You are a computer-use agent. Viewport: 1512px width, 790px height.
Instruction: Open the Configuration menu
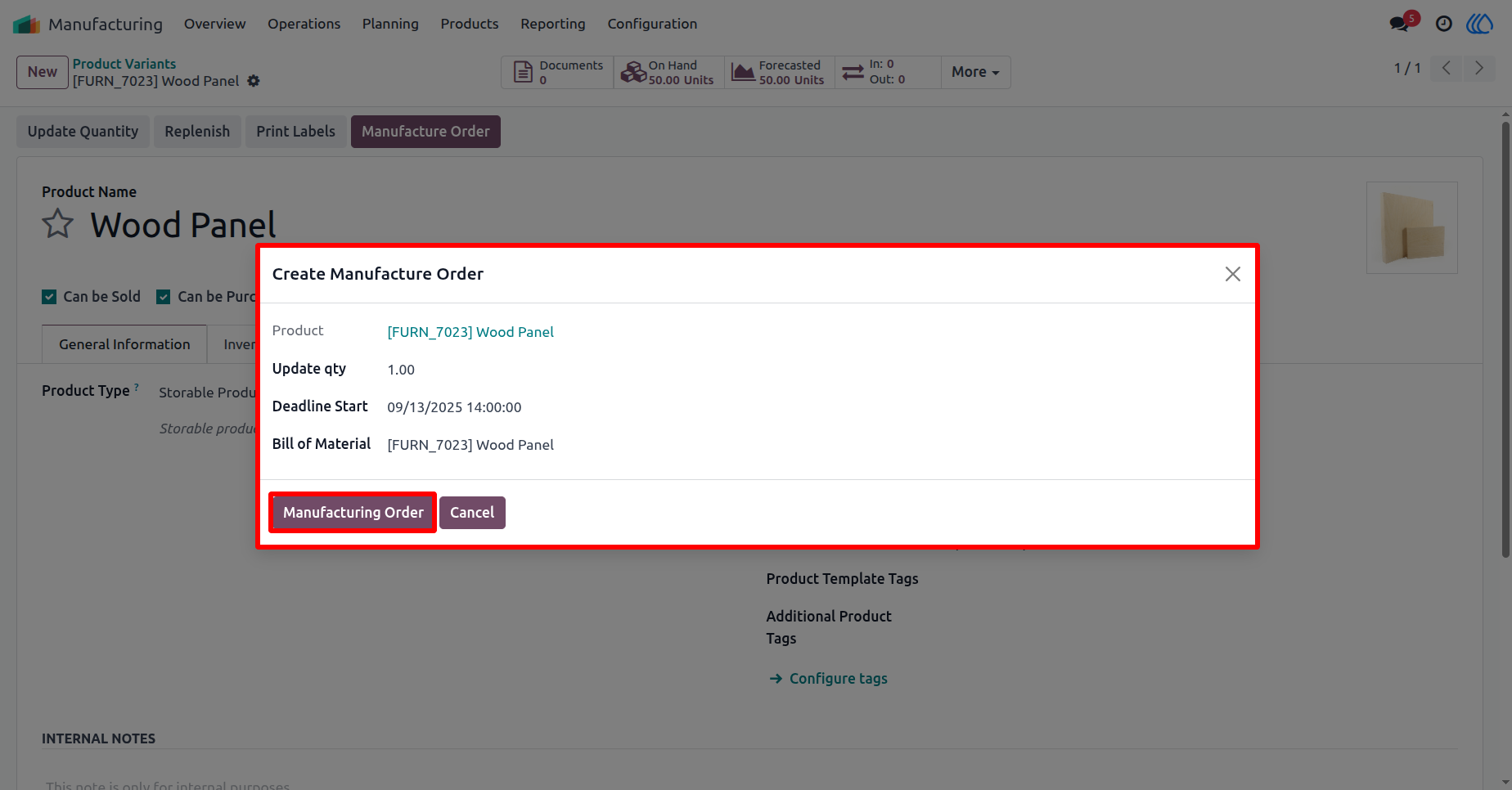652,24
